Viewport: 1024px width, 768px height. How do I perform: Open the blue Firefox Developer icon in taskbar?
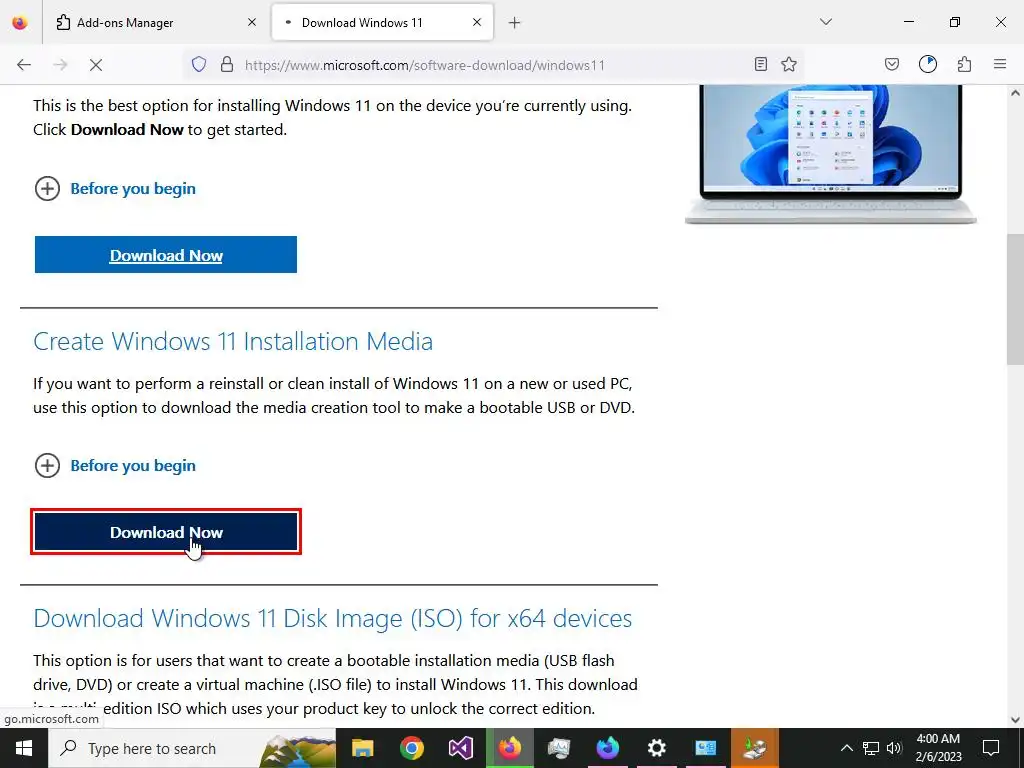[607, 748]
